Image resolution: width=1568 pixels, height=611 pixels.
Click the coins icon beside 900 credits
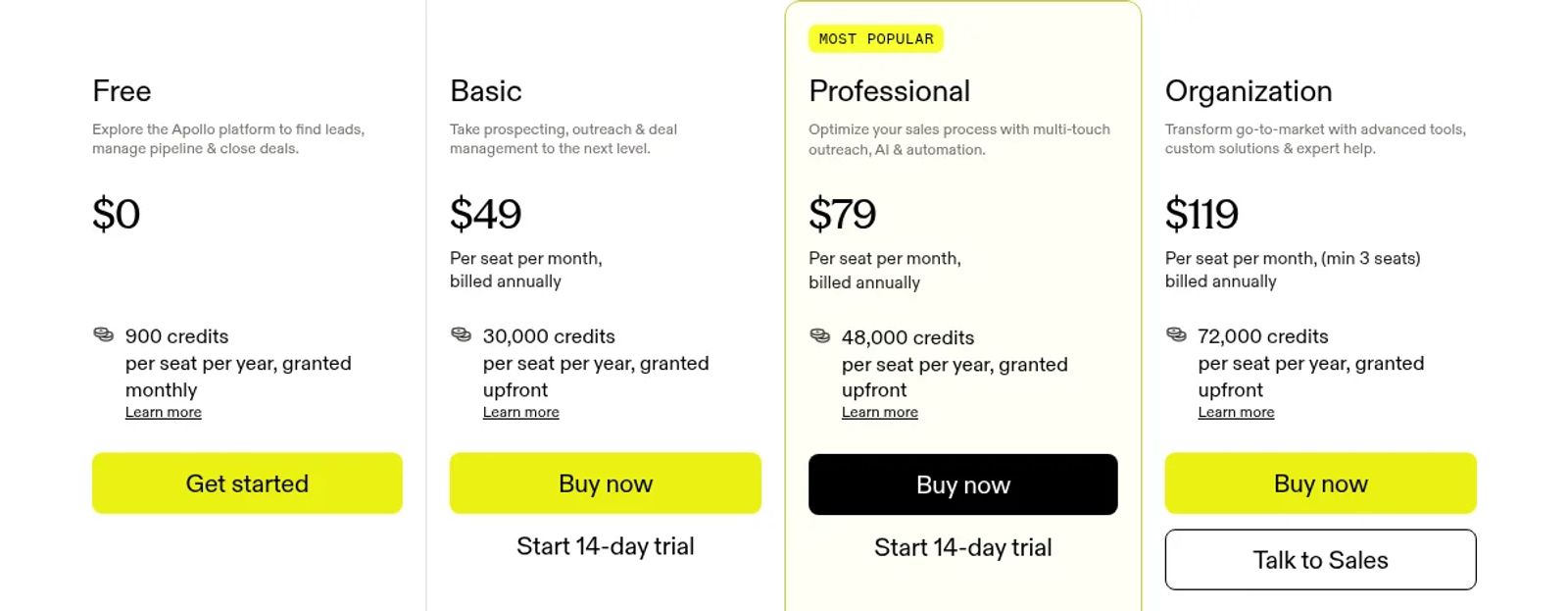[103, 334]
